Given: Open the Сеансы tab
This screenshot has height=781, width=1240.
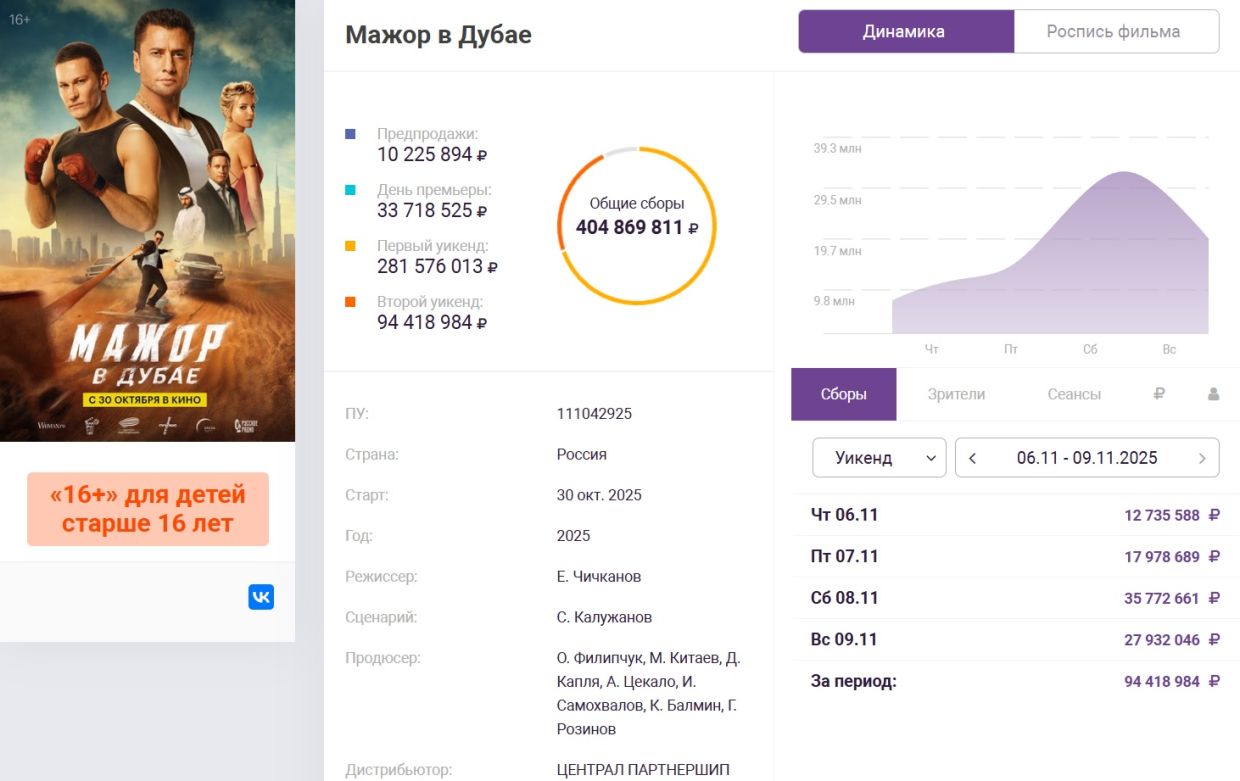Looking at the screenshot, I should (x=1074, y=394).
